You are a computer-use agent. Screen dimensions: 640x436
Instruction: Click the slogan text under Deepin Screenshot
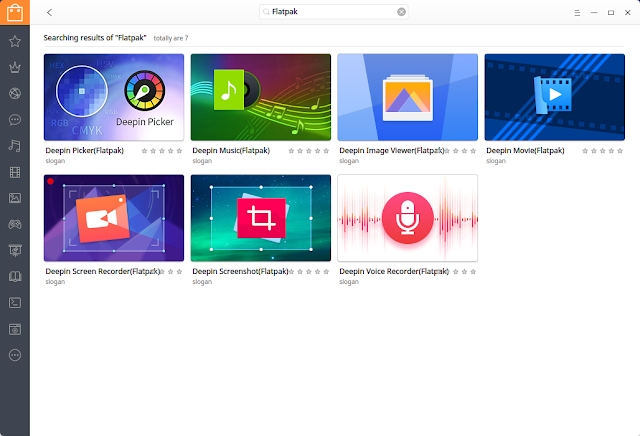202,282
